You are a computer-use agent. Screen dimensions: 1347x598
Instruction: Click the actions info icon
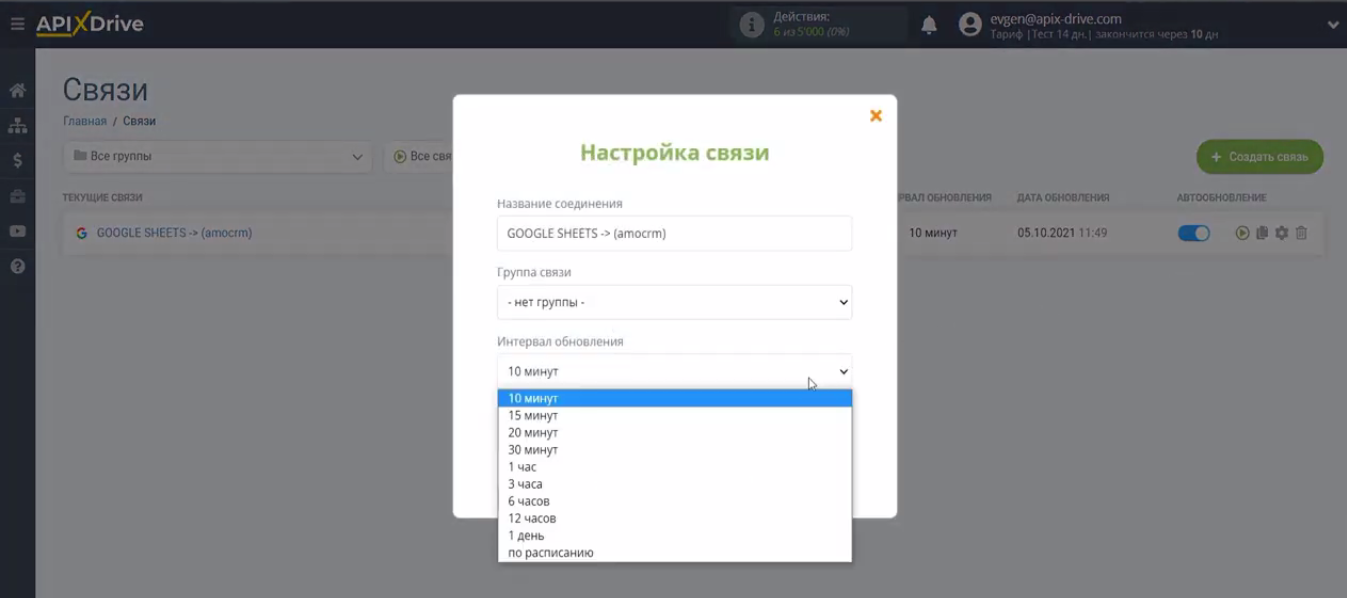pyautogui.click(x=752, y=25)
